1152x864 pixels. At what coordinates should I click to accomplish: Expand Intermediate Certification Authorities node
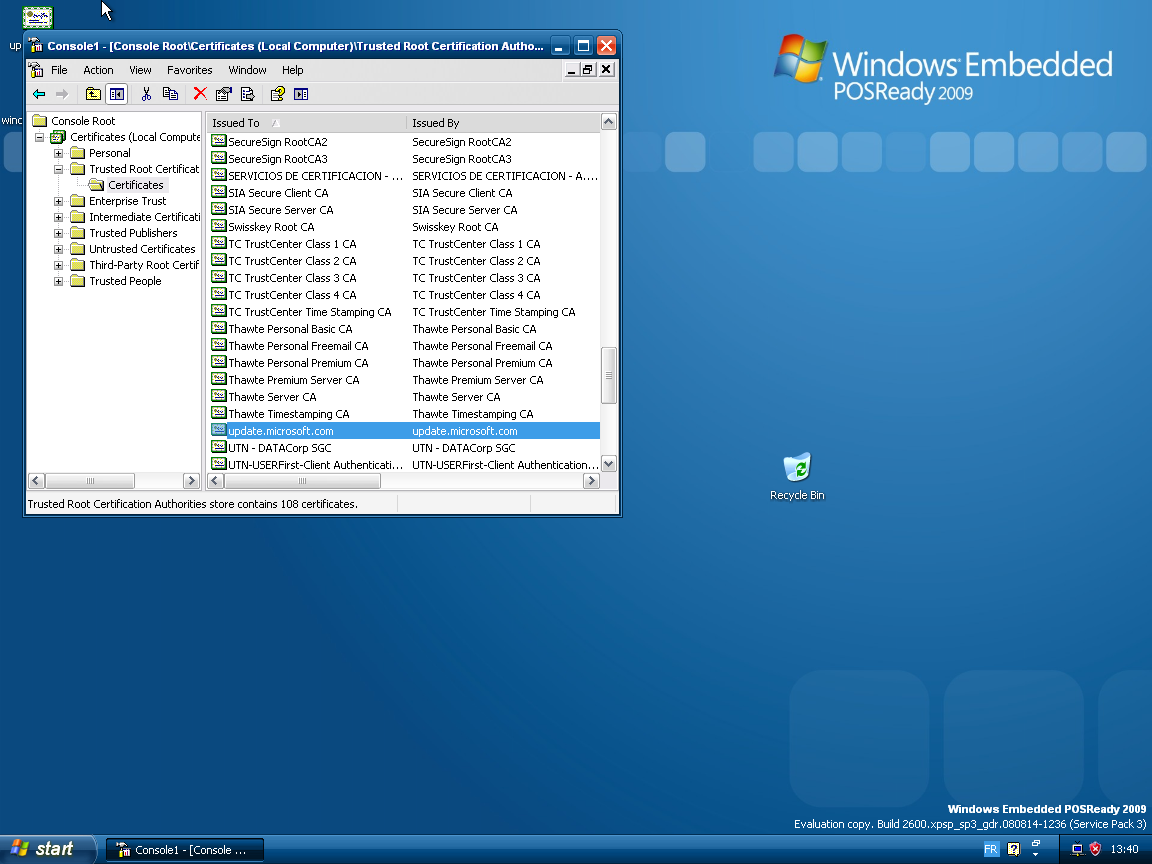59,217
